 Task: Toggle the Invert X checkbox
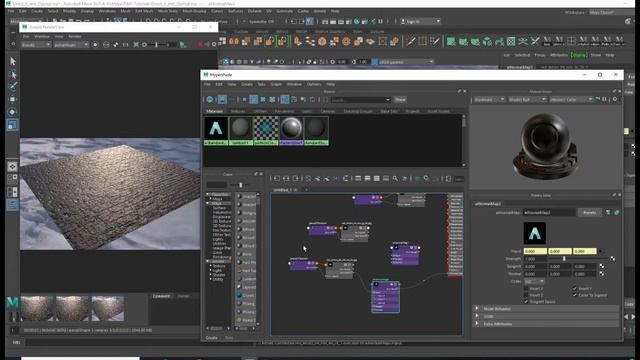click(526, 289)
